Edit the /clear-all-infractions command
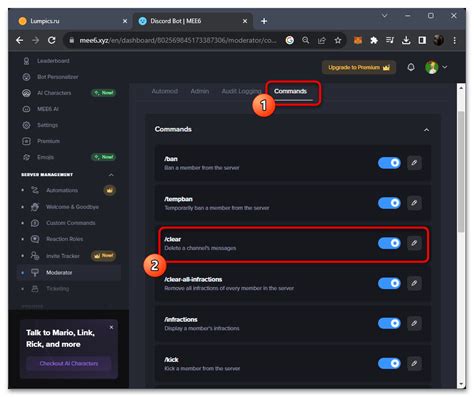The image size is (474, 397). click(x=414, y=283)
